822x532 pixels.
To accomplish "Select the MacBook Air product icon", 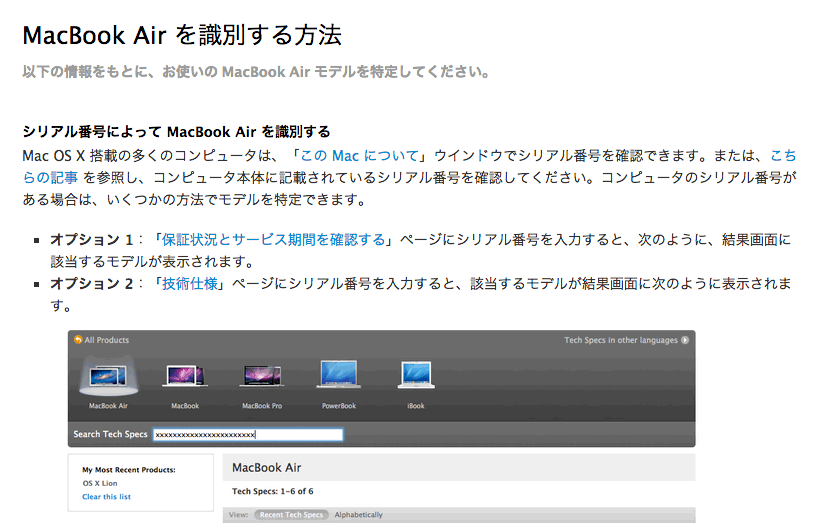I will 109,376.
